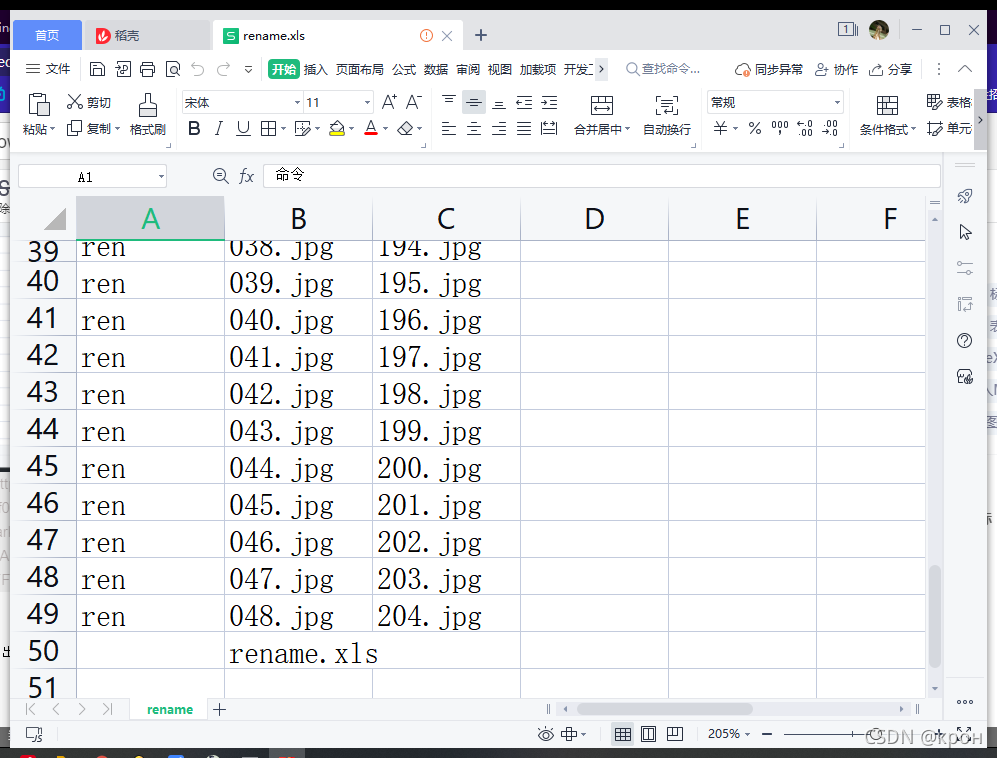Image resolution: width=997 pixels, height=758 pixels.
Task: Open the 文件 menu
Action: point(48,69)
